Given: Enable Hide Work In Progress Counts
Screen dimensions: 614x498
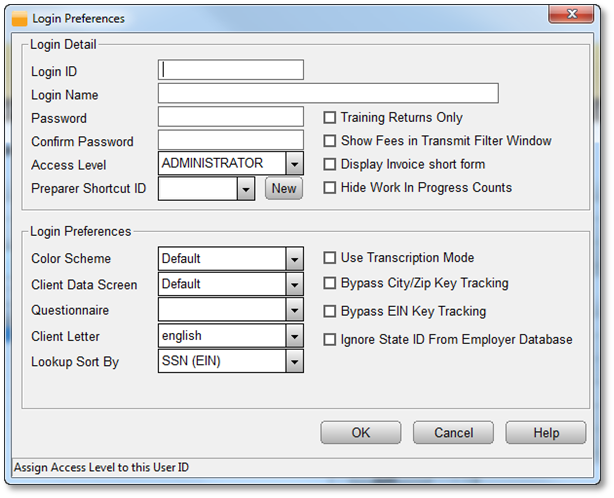Looking at the screenshot, I should (x=330, y=187).
